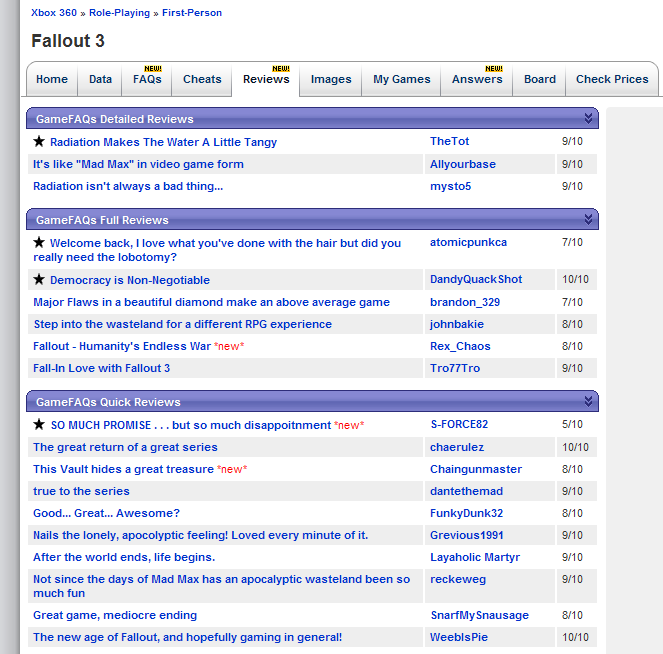The image size is (663, 654).
Task: Go to the Cheats tab
Action: click(202, 79)
